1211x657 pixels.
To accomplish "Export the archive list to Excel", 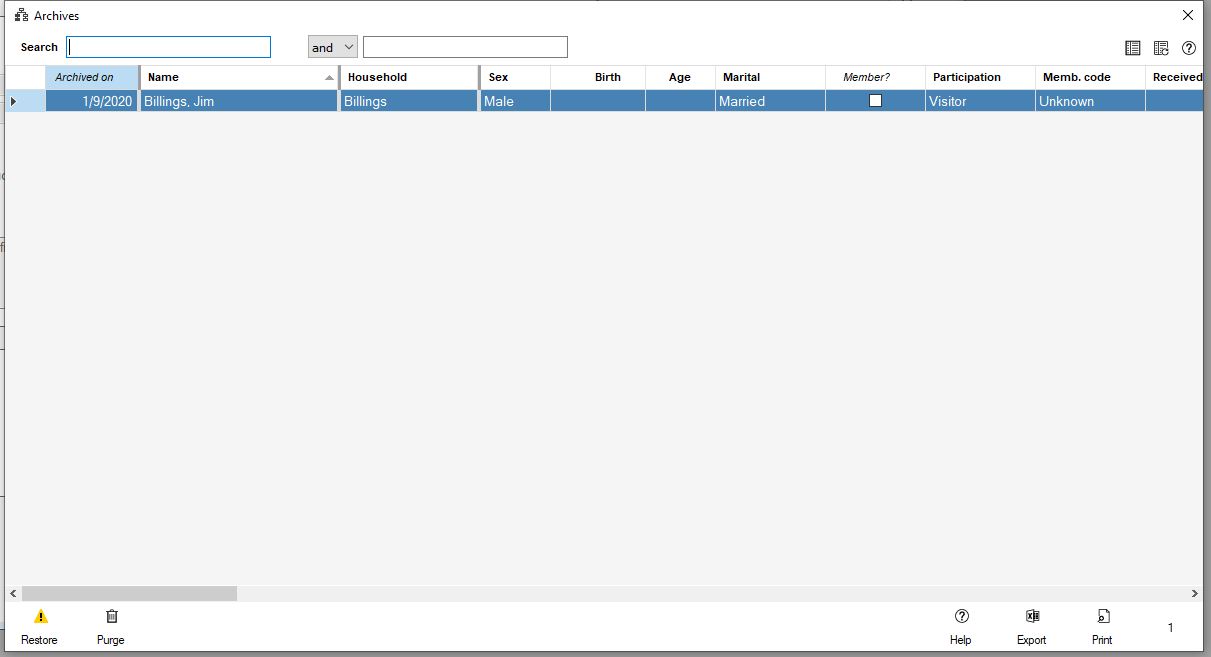I will click(x=1032, y=617).
